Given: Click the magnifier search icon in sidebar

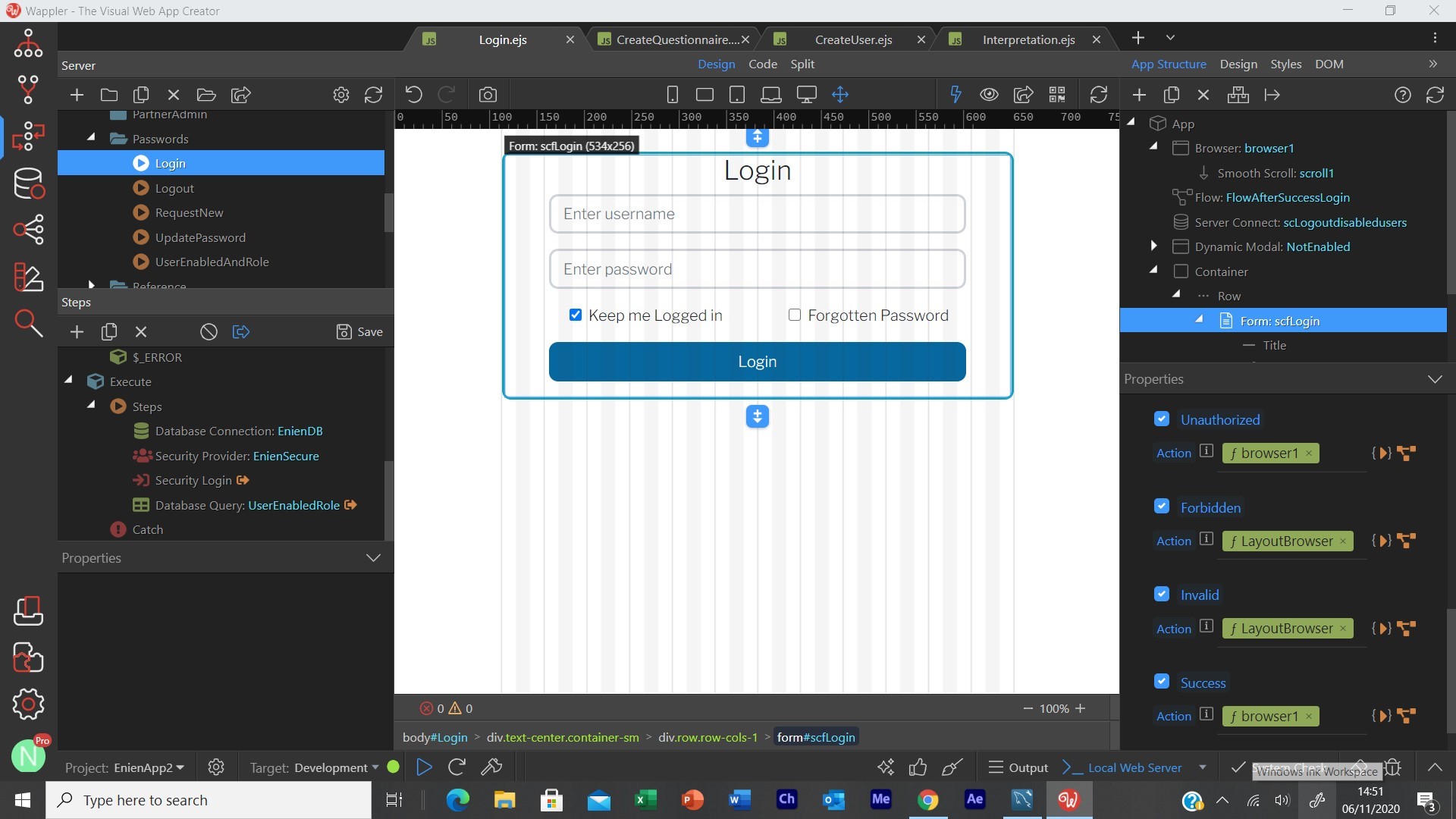Looking at the screenshot, I should pyautogui.click(x=28, y=324).
